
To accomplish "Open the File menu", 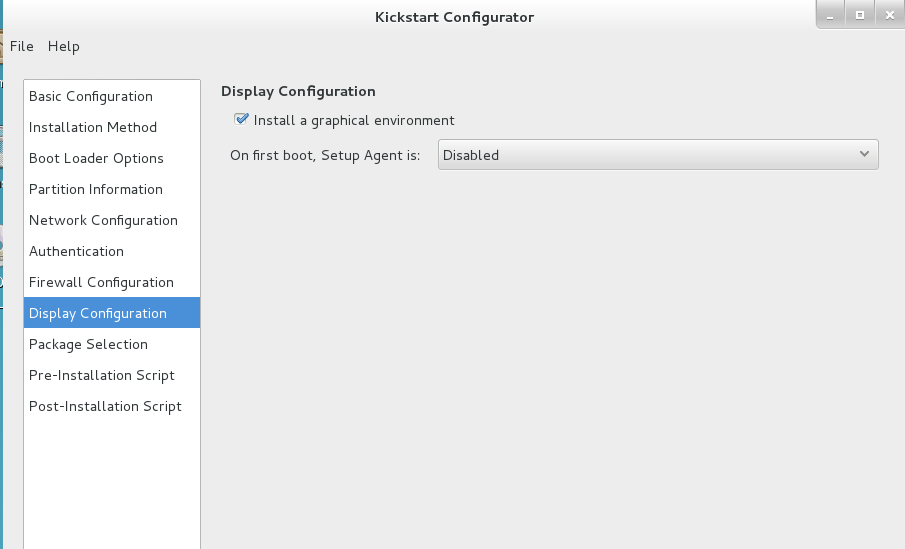I will [x=21, y=46].
